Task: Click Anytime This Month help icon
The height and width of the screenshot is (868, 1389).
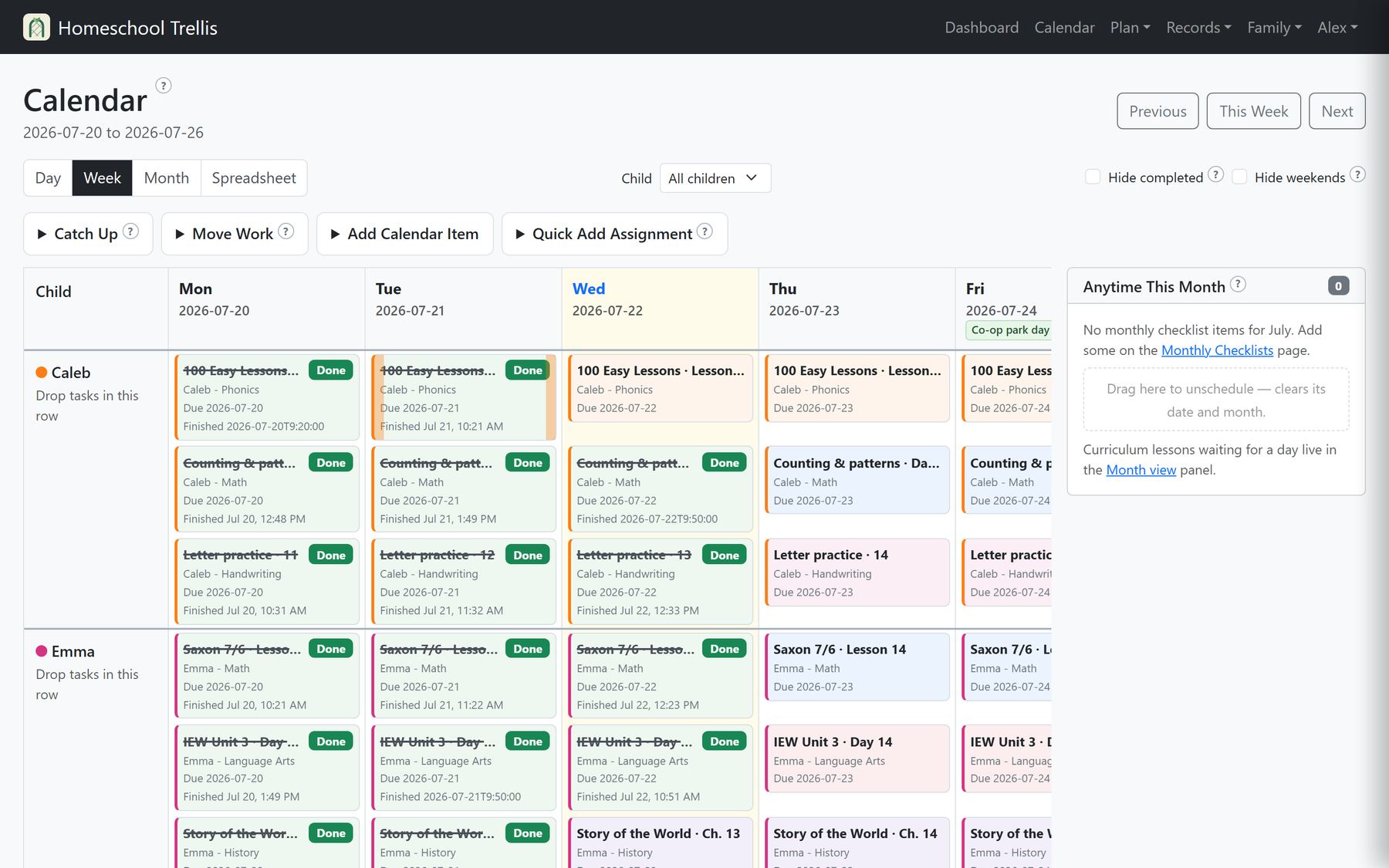Action: 1238,285
